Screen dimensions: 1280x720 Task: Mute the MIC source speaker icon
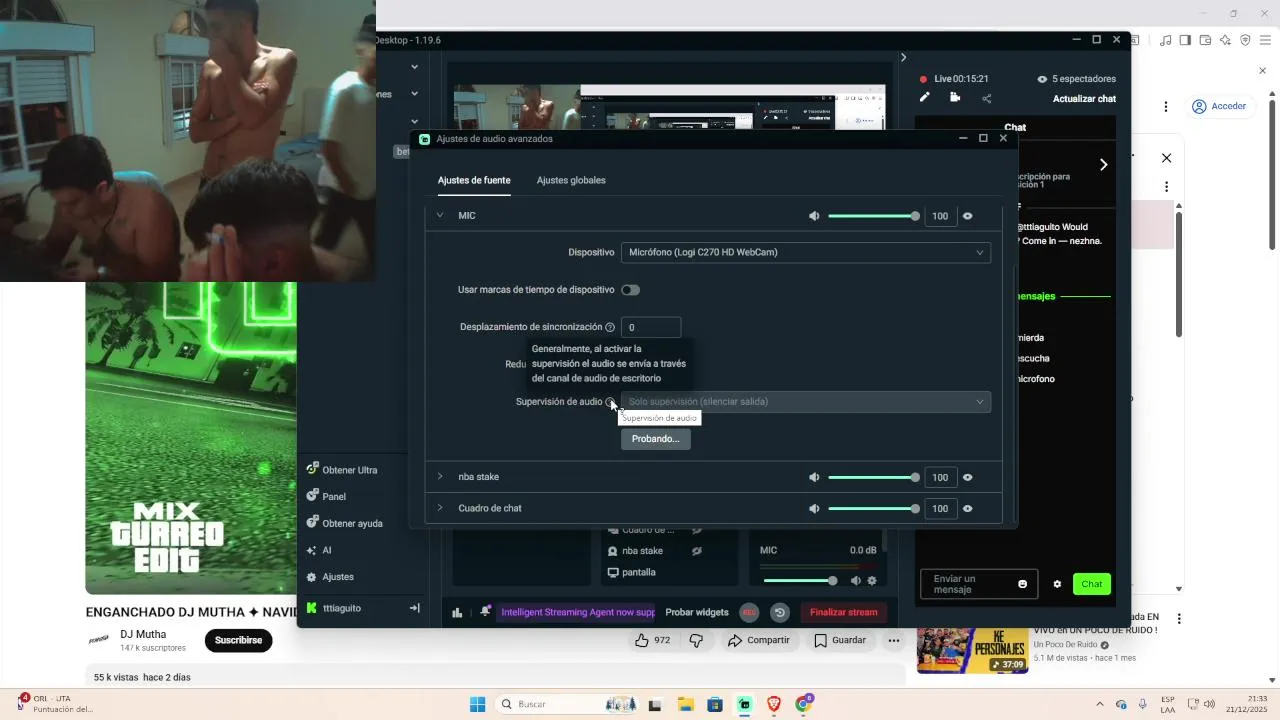(814, 216)
